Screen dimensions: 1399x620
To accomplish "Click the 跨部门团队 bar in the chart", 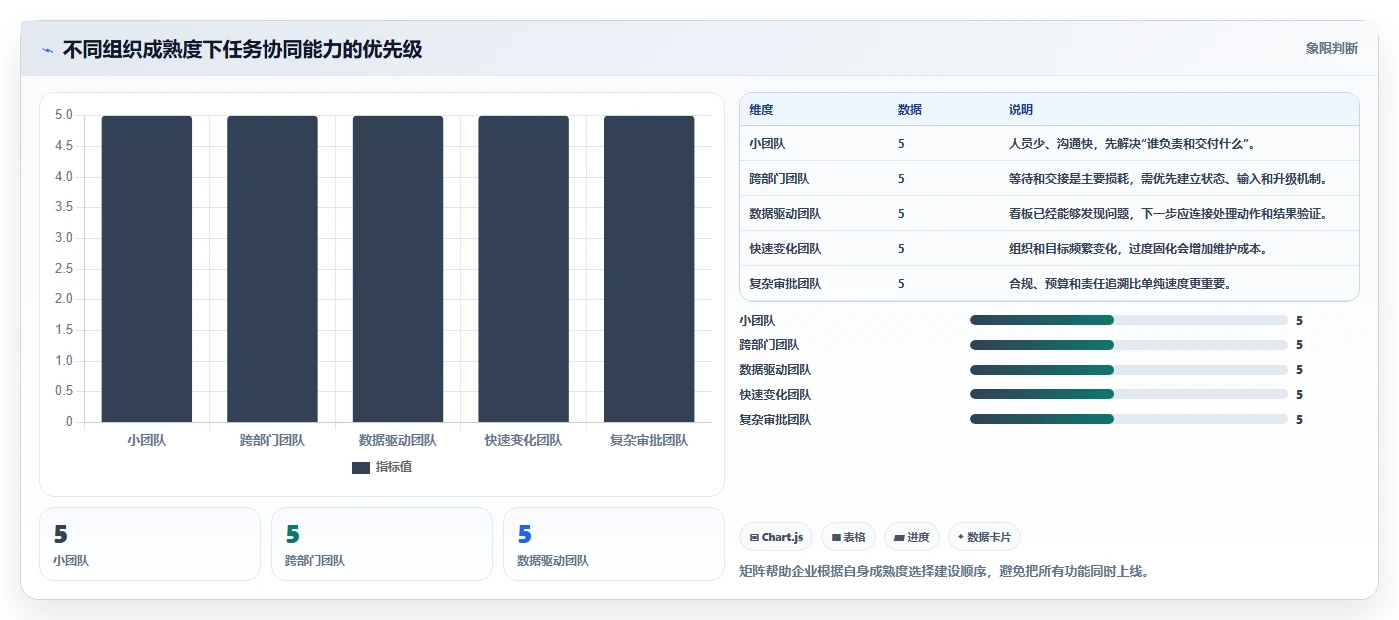I will coord(272,269).
